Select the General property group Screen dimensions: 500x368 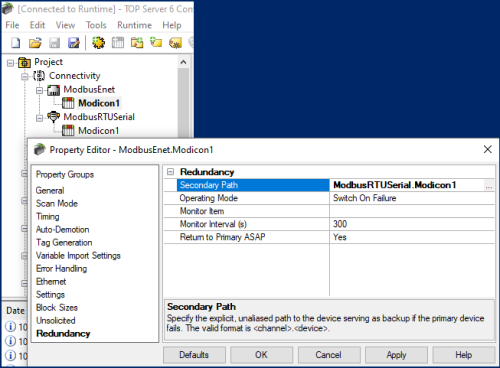(50, 191)
